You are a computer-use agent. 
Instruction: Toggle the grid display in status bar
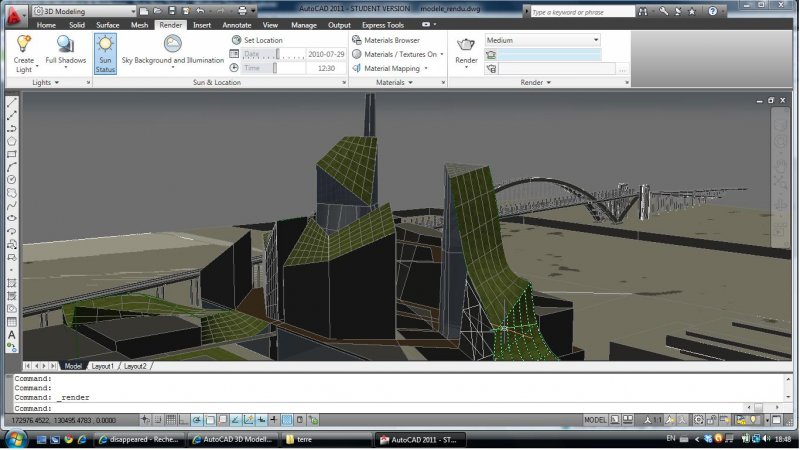tap(171, 420)
